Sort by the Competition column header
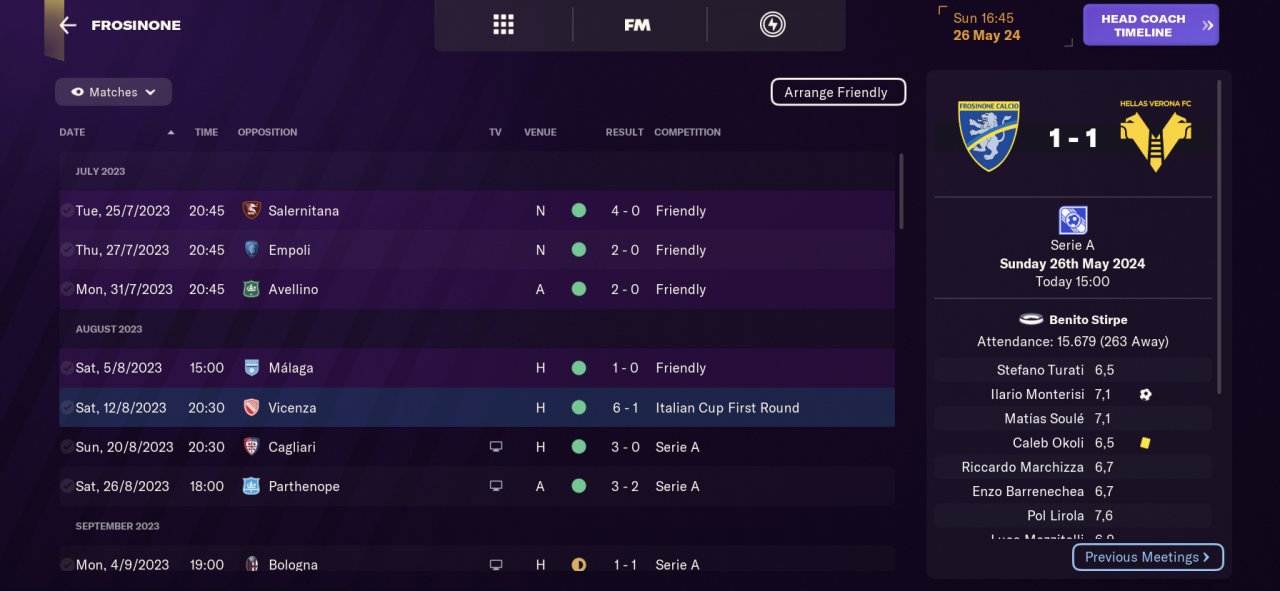This screenshot has width=1280, height=591. (x=687, y=132)
